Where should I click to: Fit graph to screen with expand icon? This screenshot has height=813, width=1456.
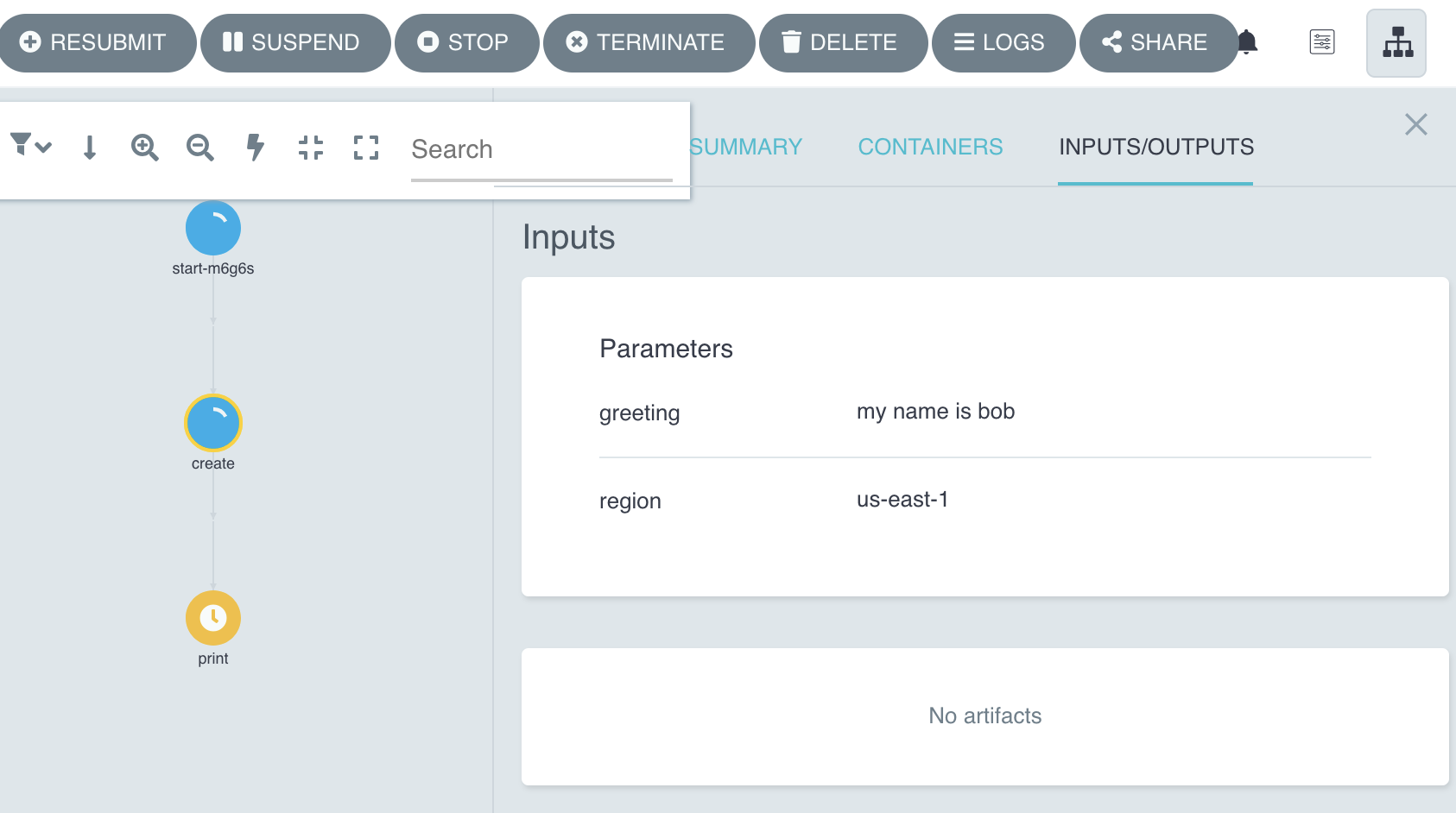coord(365,148)
